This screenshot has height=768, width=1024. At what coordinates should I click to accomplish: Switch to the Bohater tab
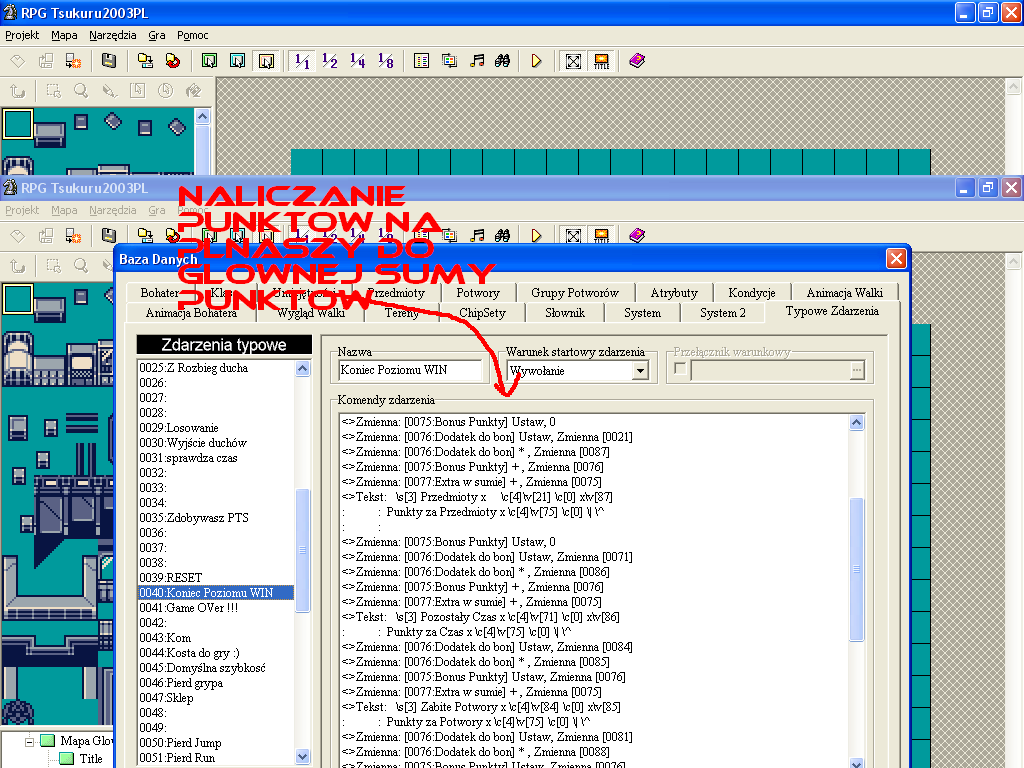coord(159,293)
